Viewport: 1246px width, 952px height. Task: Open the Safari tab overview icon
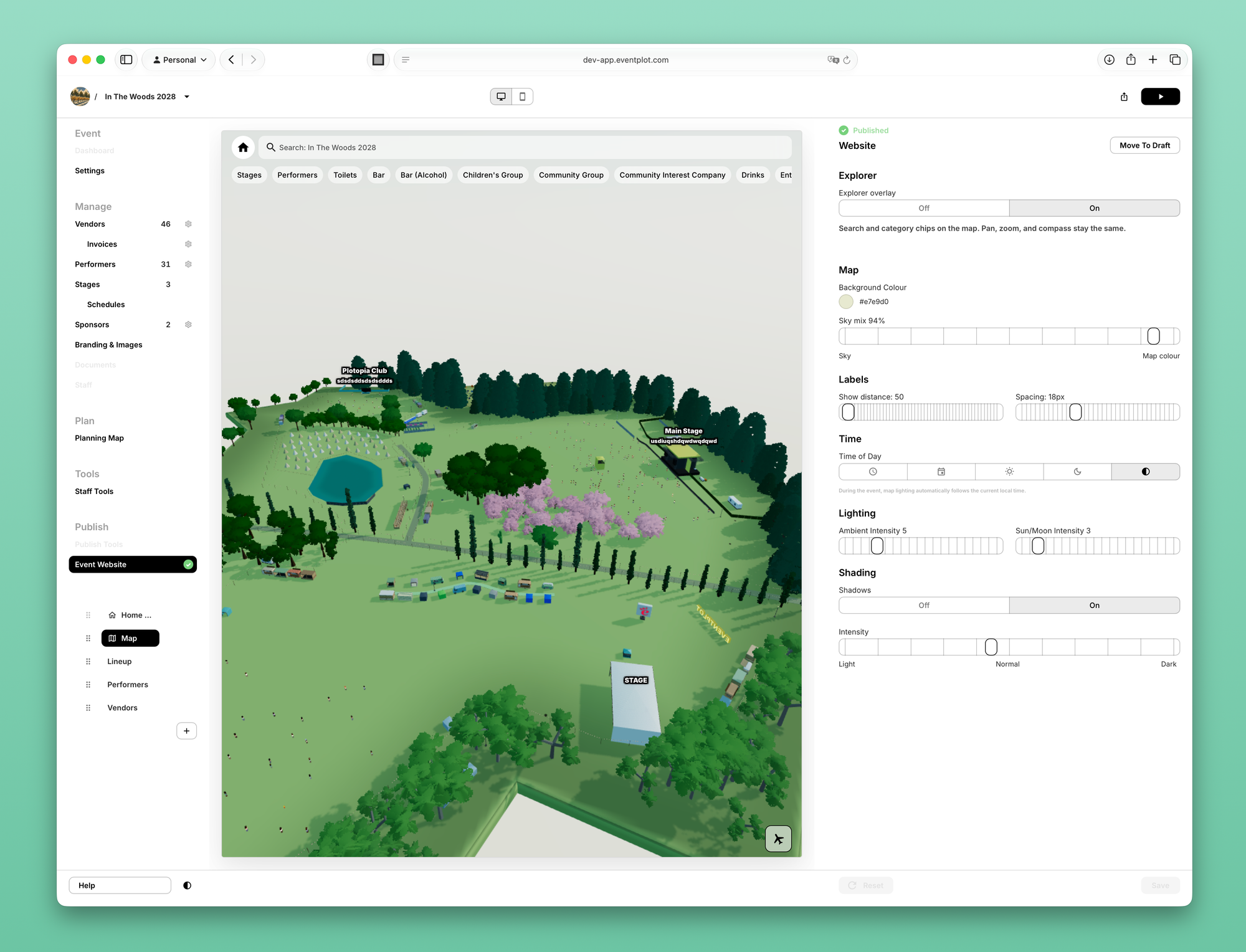tap(1175, 60)
